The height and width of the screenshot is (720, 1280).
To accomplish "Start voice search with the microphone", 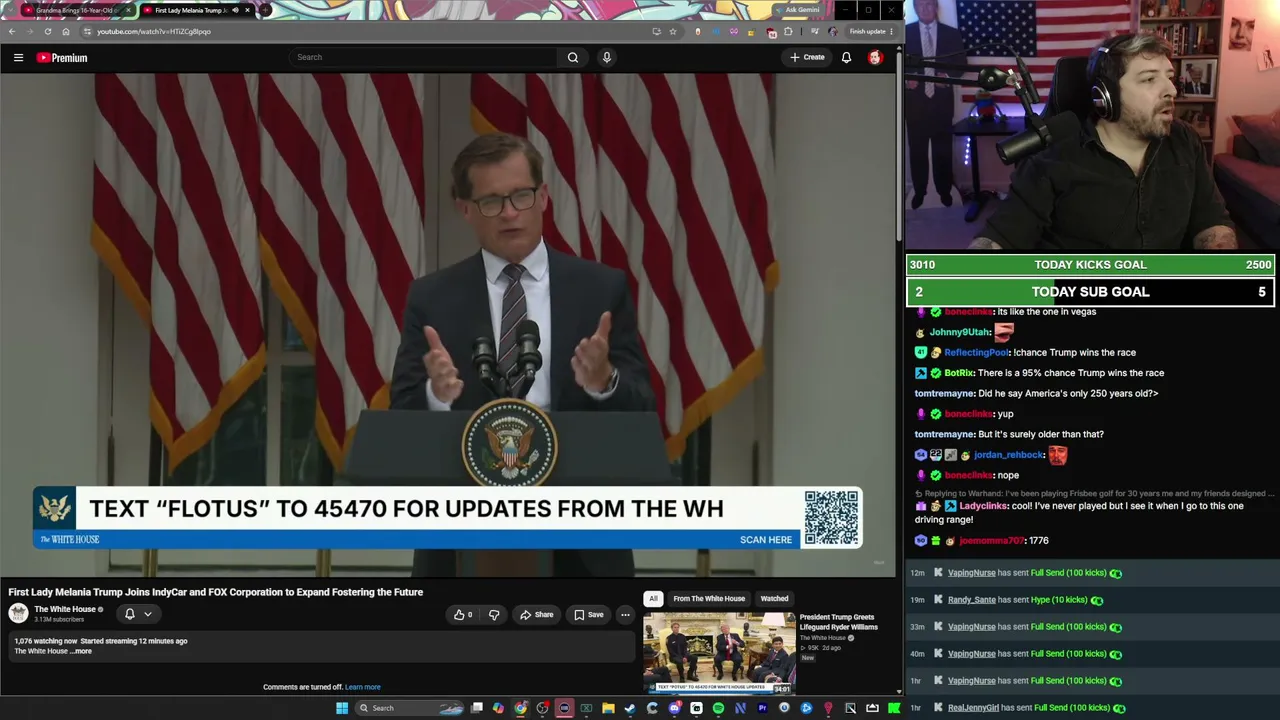I will click(606, 57).
